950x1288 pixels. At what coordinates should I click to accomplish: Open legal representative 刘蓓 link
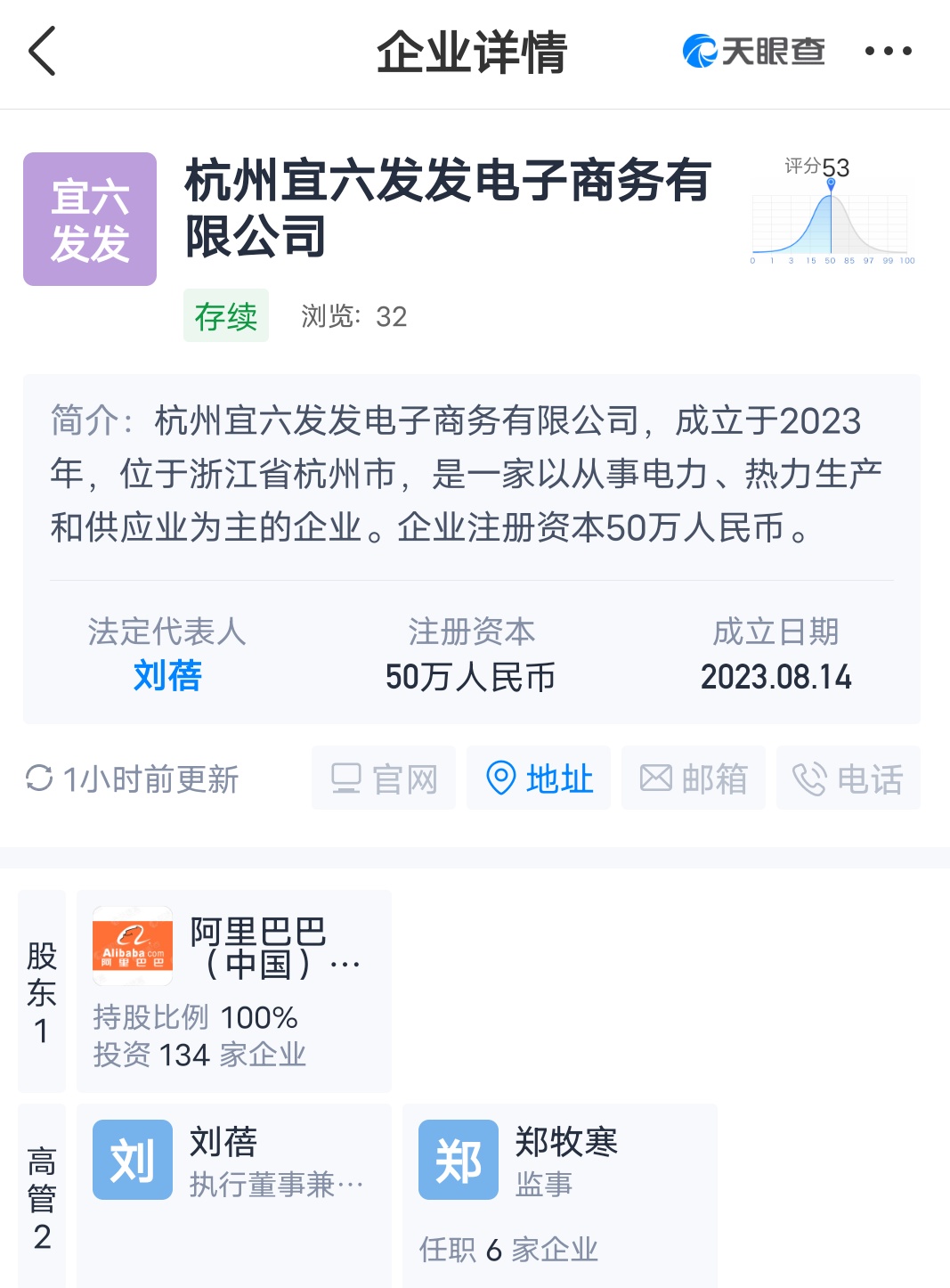[x=167, y=675]
